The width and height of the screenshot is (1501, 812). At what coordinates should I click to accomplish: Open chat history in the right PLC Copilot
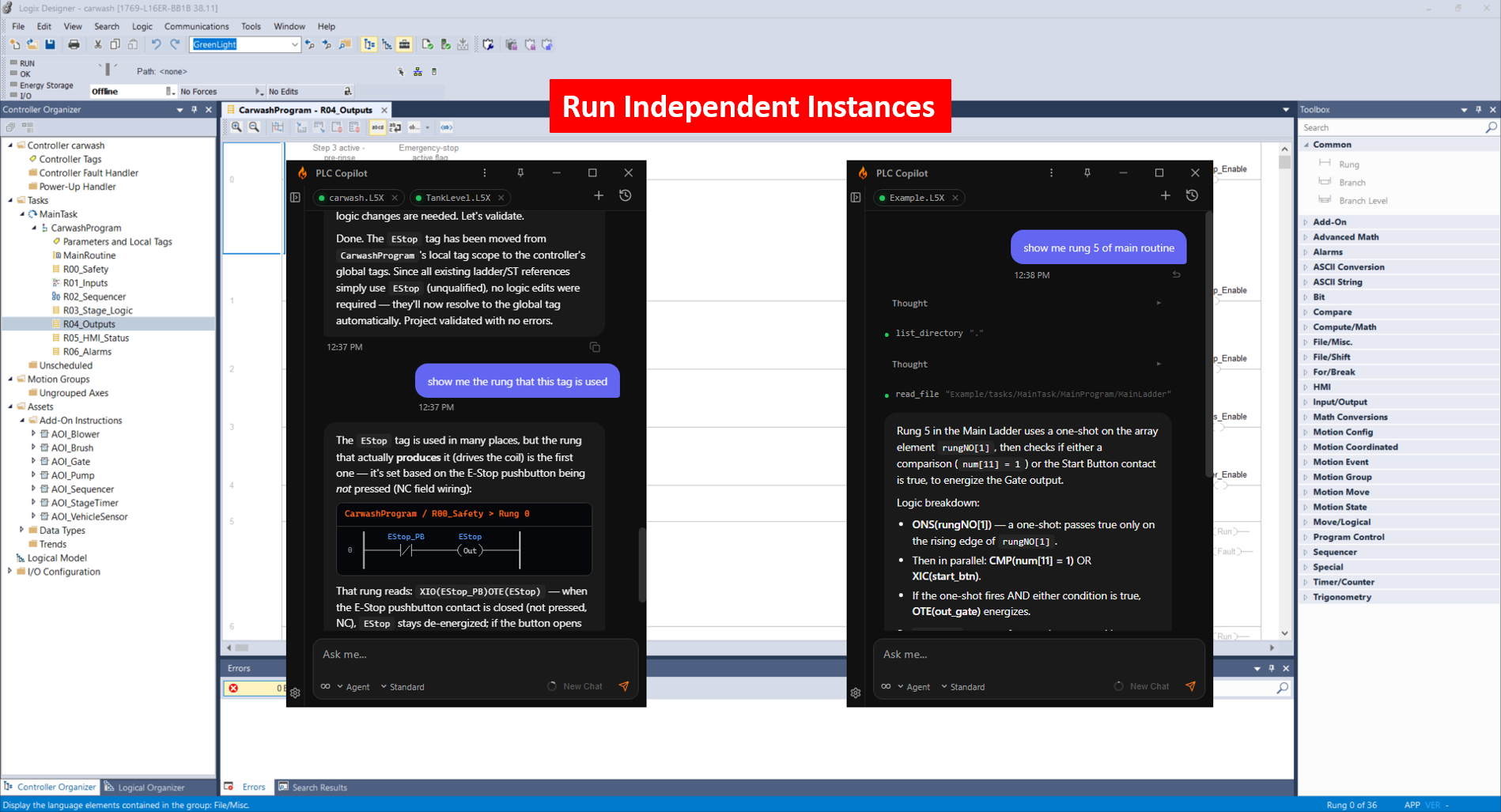(1192, 195)
